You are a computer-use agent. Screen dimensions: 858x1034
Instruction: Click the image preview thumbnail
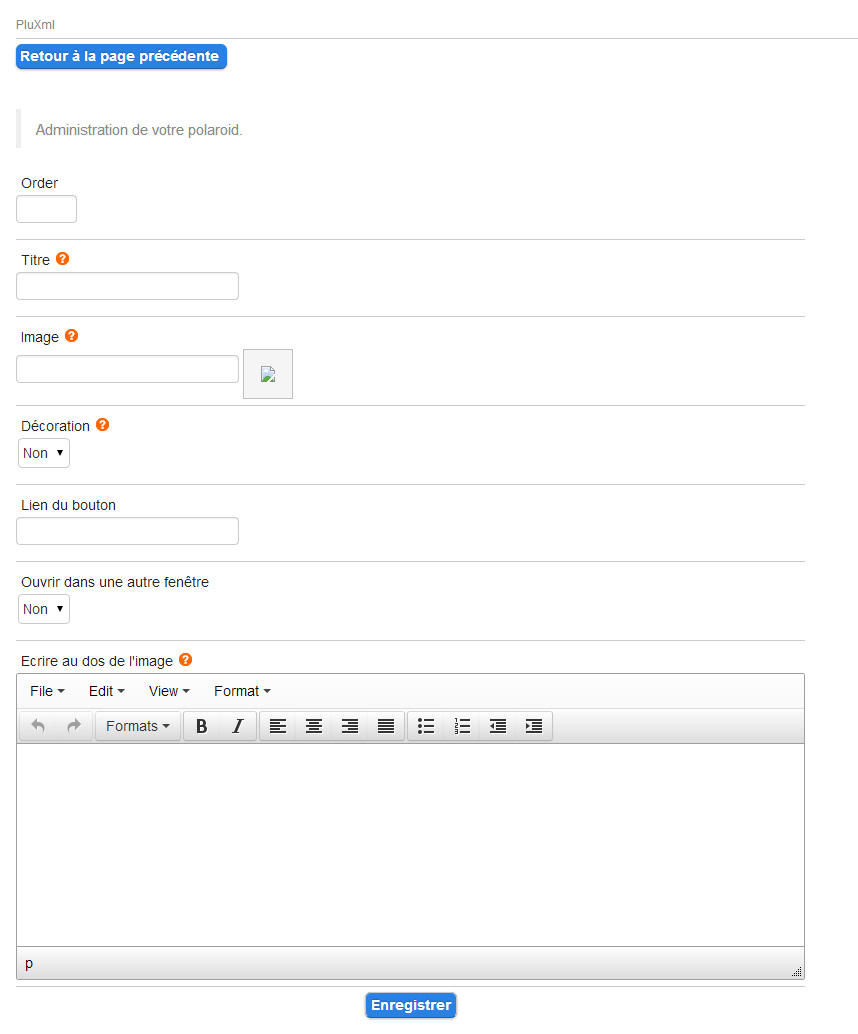[268, 374]
